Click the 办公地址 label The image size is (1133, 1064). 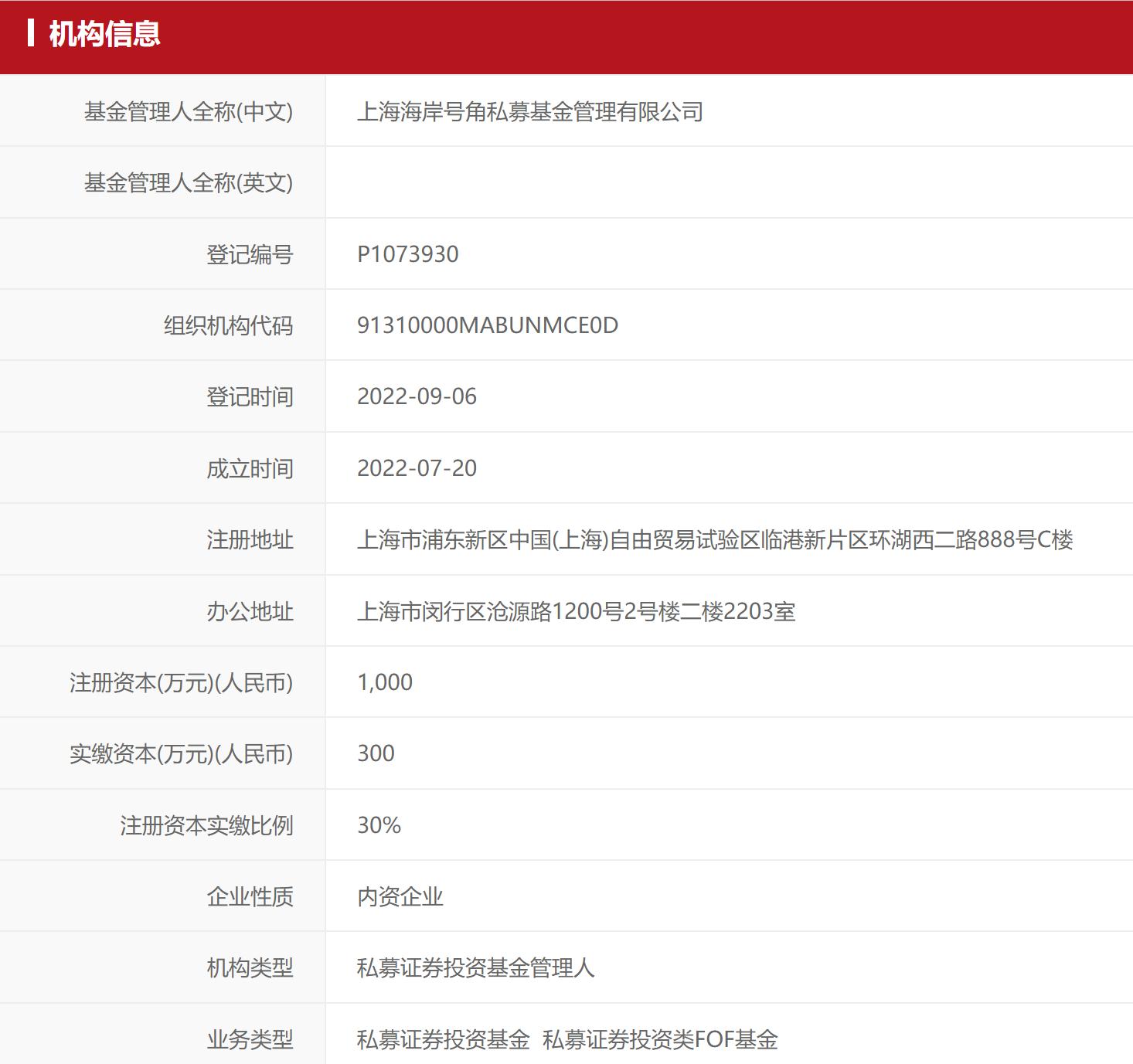click(250, 611)
